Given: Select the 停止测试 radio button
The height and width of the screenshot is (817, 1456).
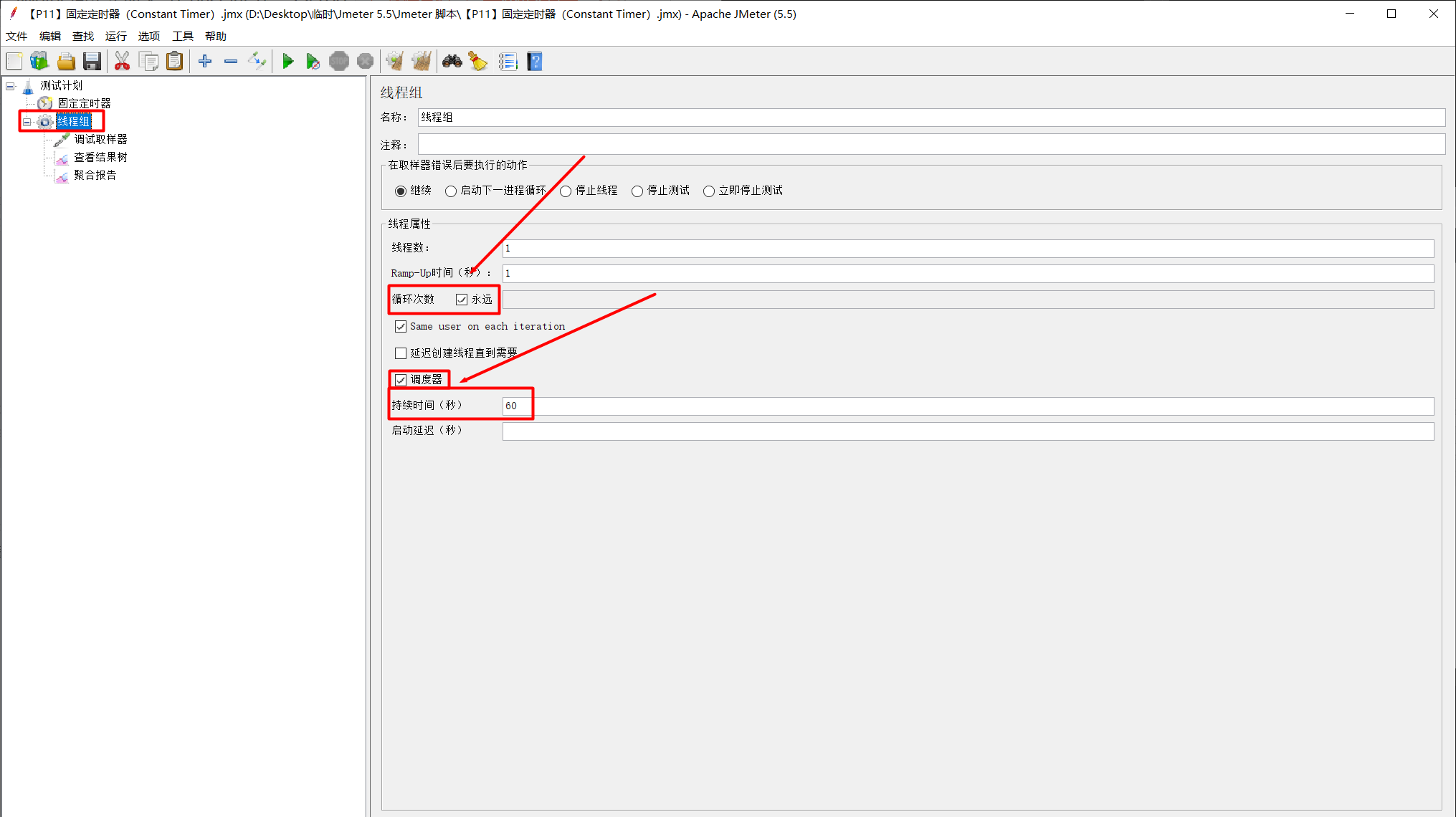Looking at the screenshot, I should [x=637, y=191].
